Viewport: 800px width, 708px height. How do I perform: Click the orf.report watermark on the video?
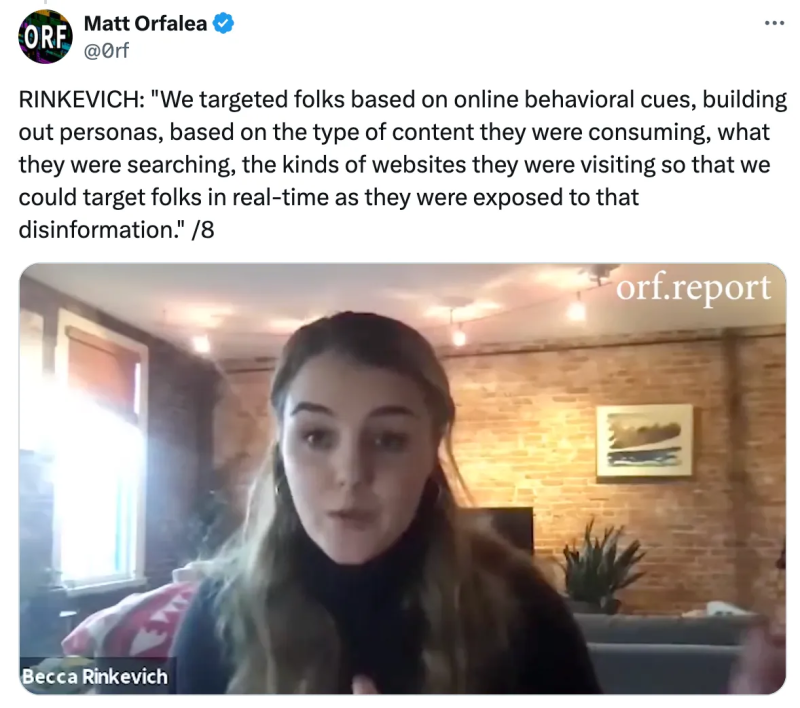pos(693,288)
